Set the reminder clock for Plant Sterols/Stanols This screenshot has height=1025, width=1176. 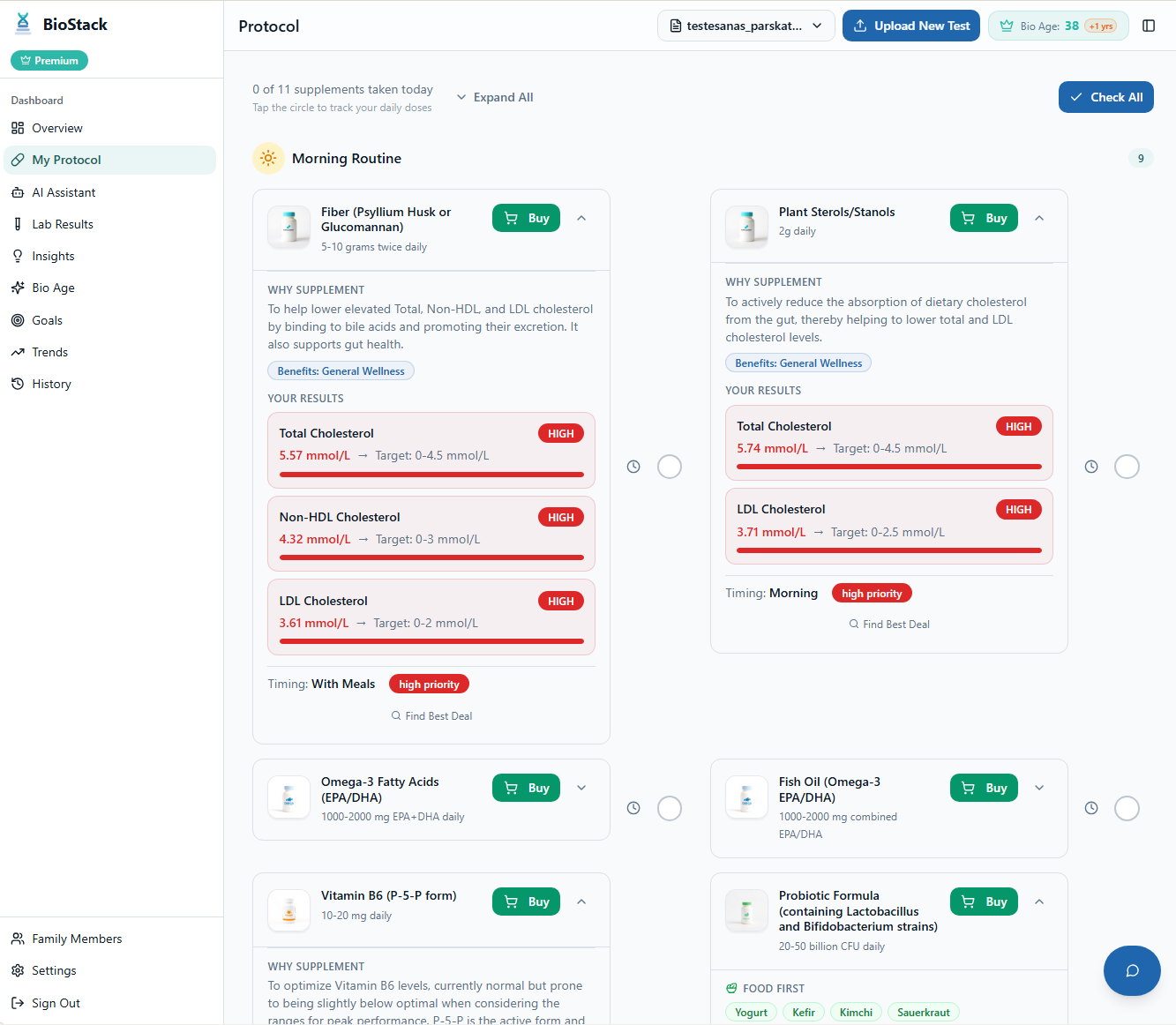click(x=1091, y=466)
